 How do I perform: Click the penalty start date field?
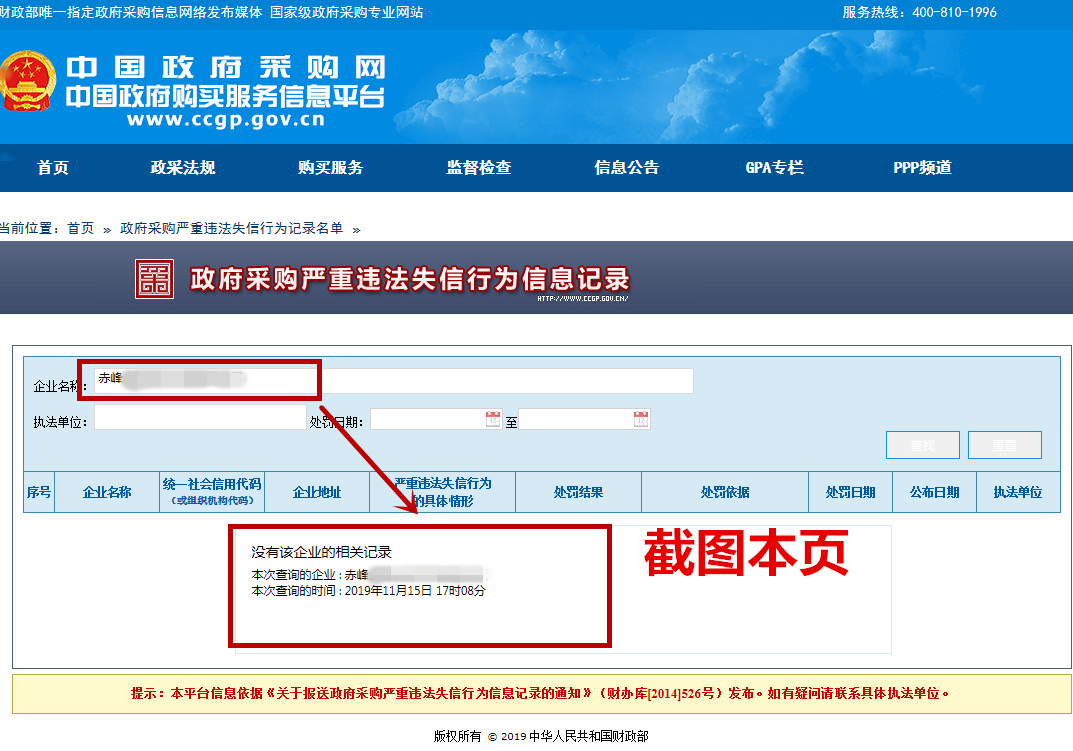(x=427, y=420)
